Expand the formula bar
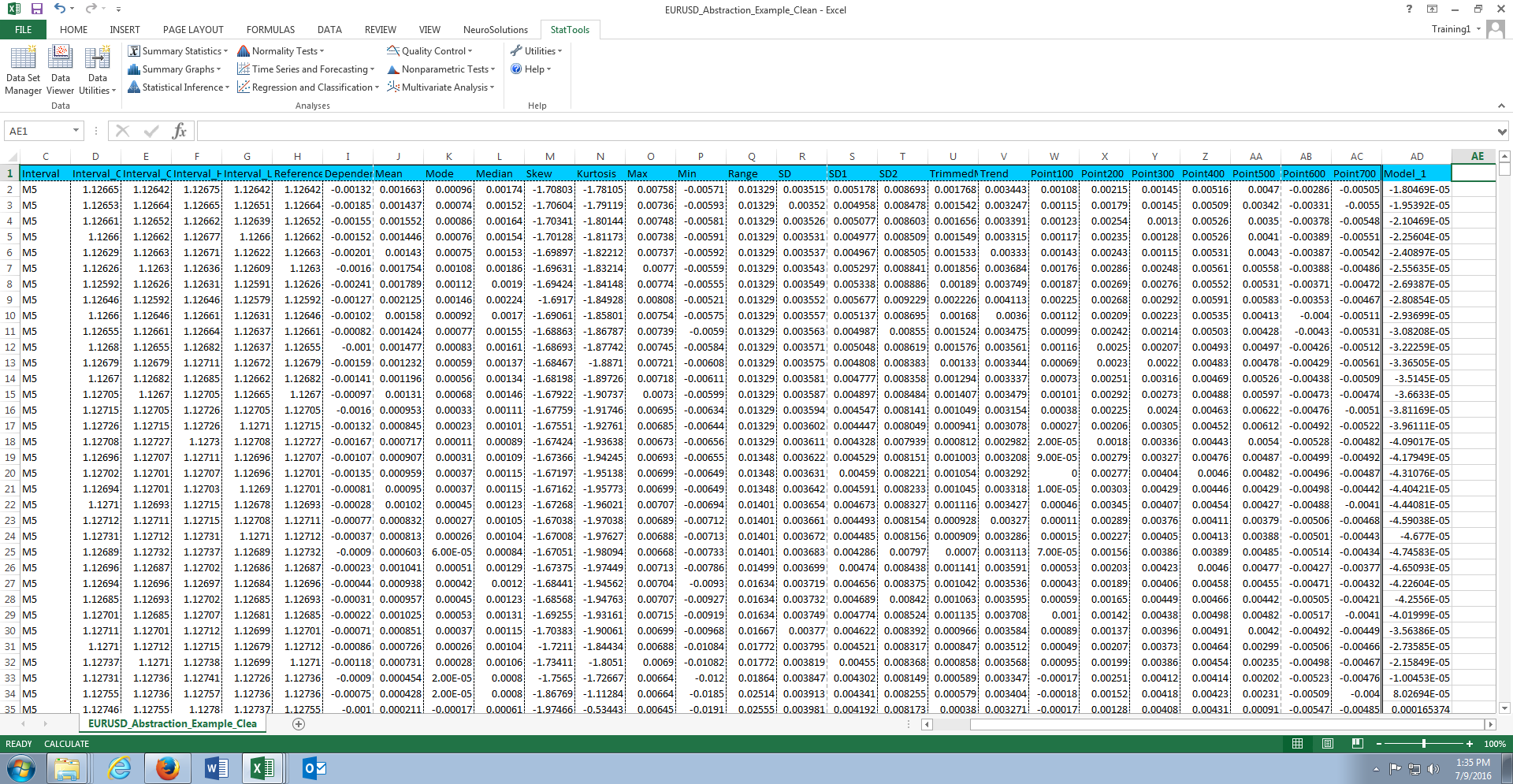This screenshot has width=1513, height=784. [1502, 132]
